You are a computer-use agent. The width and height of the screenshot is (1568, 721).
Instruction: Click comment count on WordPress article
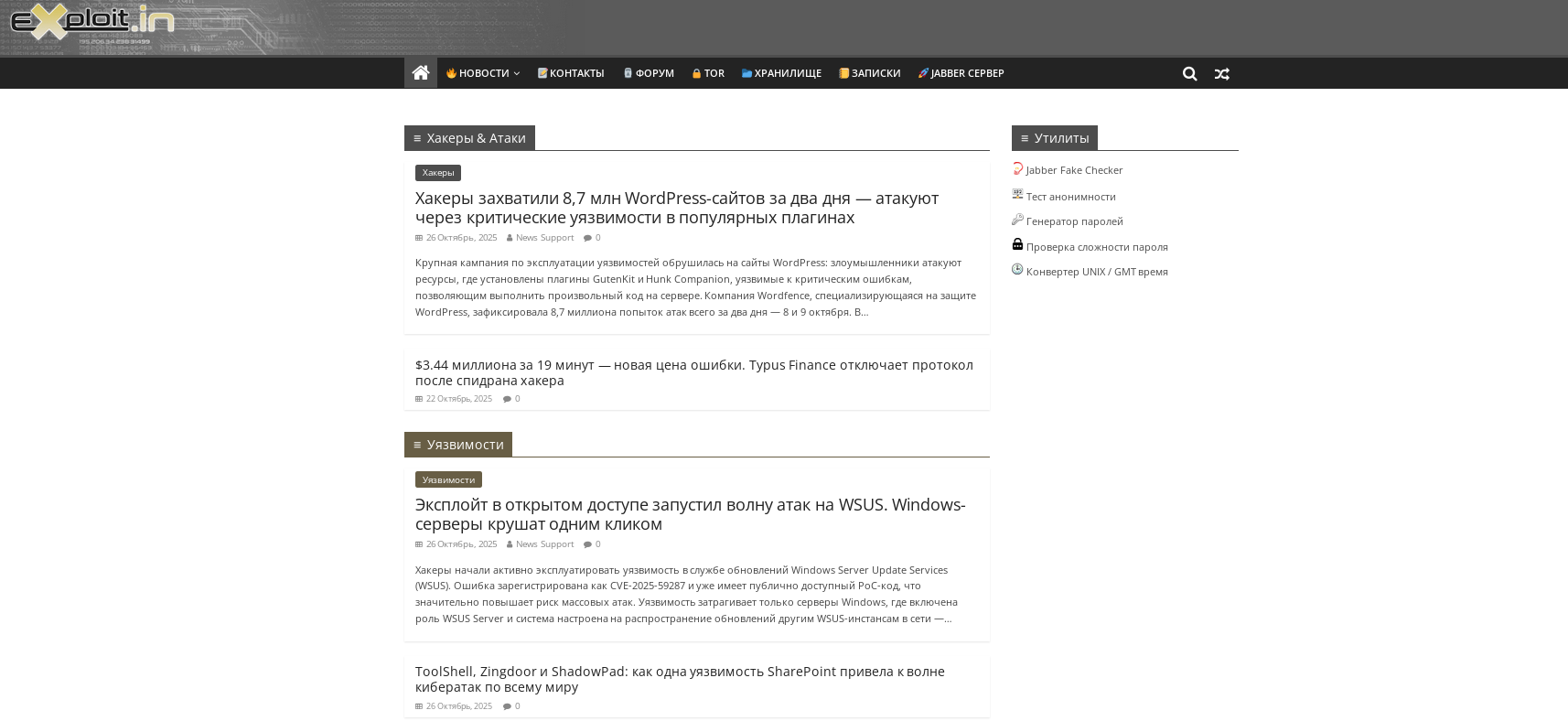(593, 238)
